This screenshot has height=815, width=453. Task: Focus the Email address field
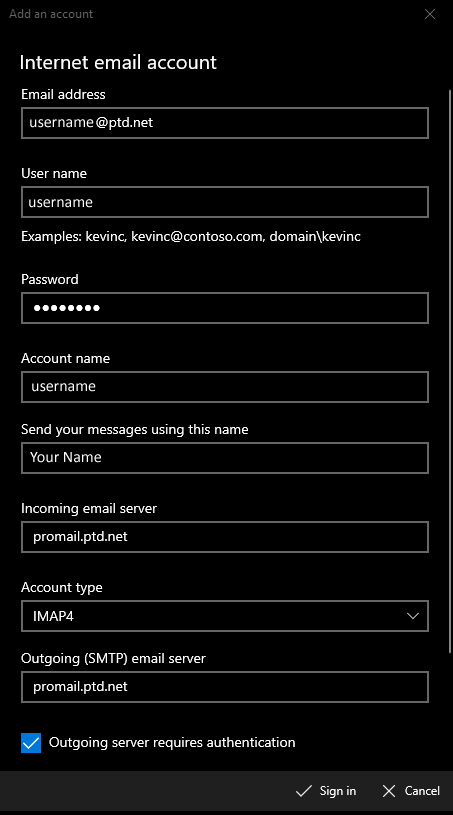[225, 123]
